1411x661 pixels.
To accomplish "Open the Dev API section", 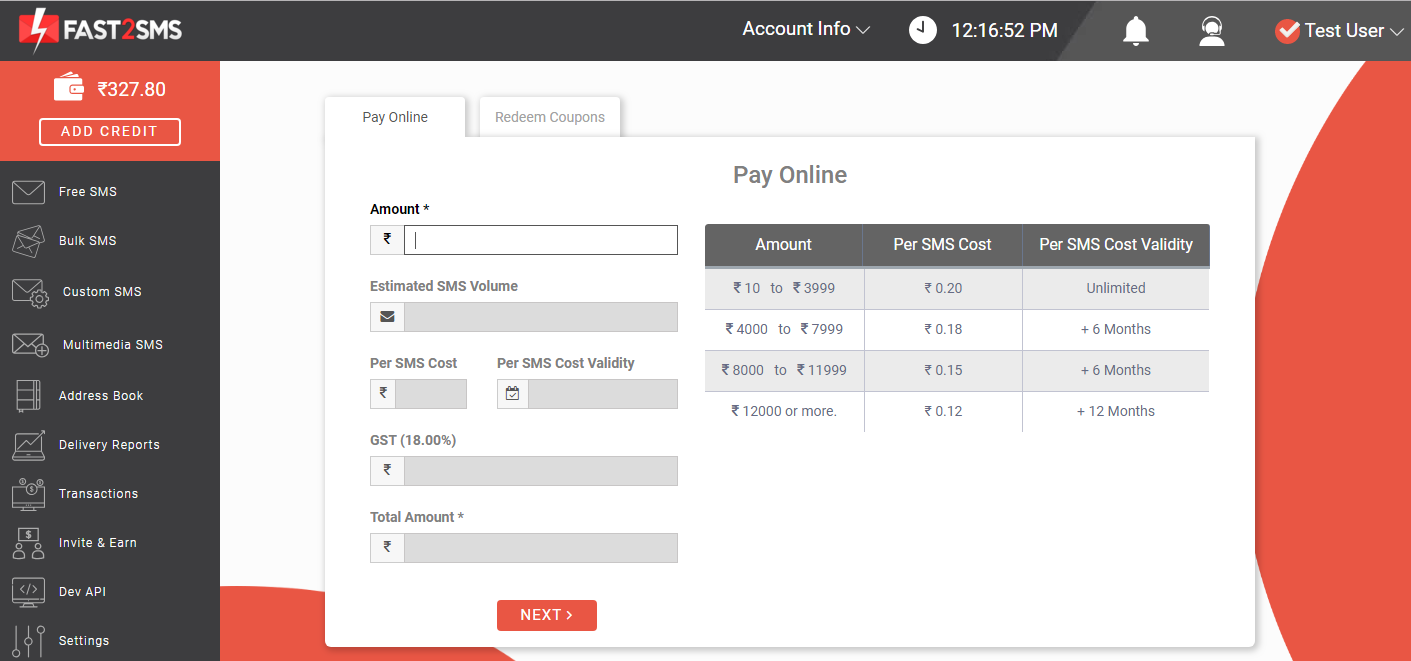I will pyautogui.click(x=82, y=591).
